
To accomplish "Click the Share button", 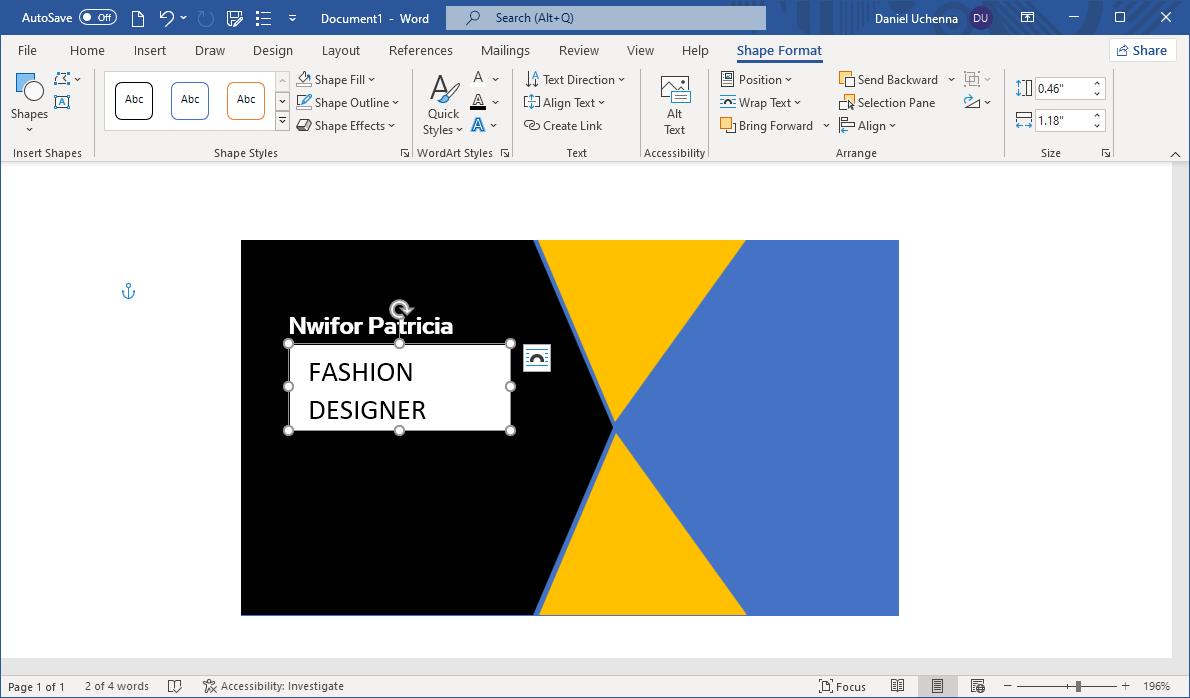I will [1141, 51].
